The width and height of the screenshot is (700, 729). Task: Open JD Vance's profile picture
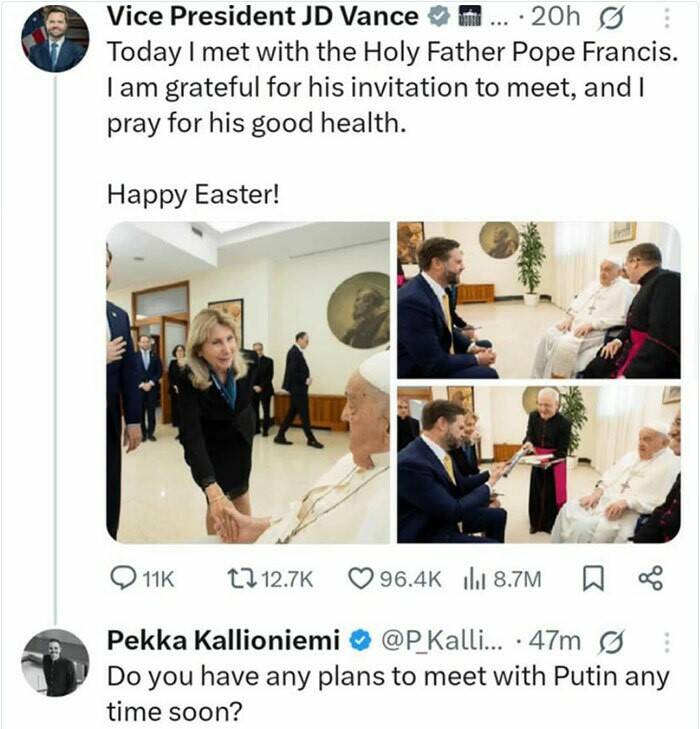pos(57,39)
